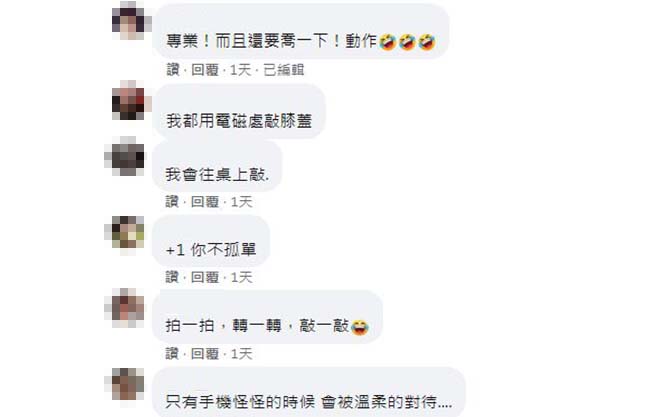Viewport: 650px width, 417px height.
Task: Reply to the +1 你不孤單 comment
Action: (x=205, y=277)
